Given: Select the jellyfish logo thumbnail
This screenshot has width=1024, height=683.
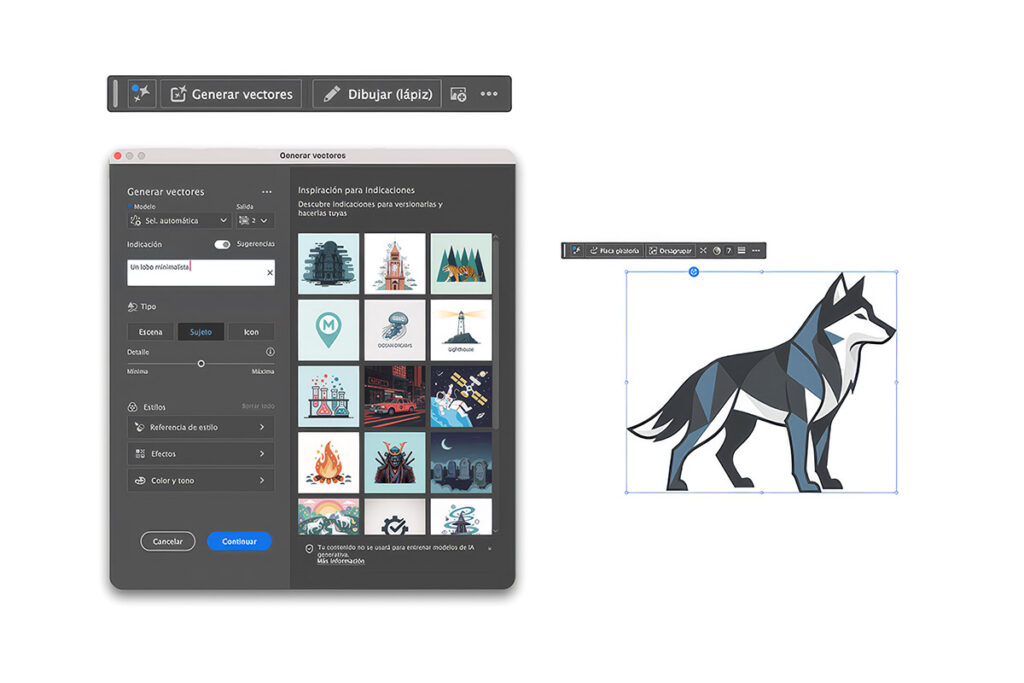Looking at the screenshot, I should click(x=394, y=330).
